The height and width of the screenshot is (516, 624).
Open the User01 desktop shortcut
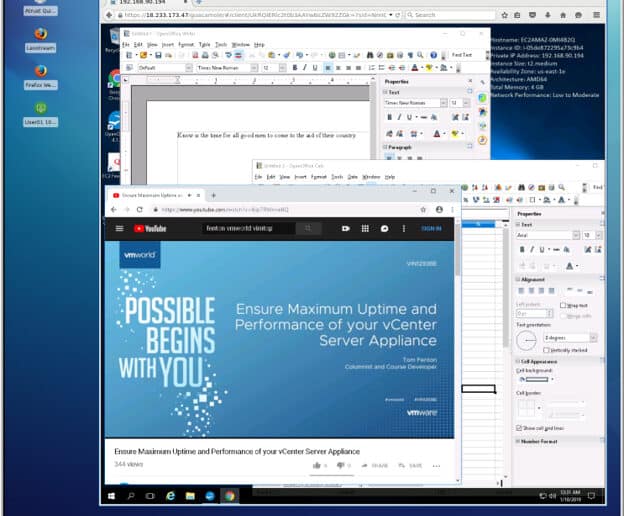[x=41, y=114]
